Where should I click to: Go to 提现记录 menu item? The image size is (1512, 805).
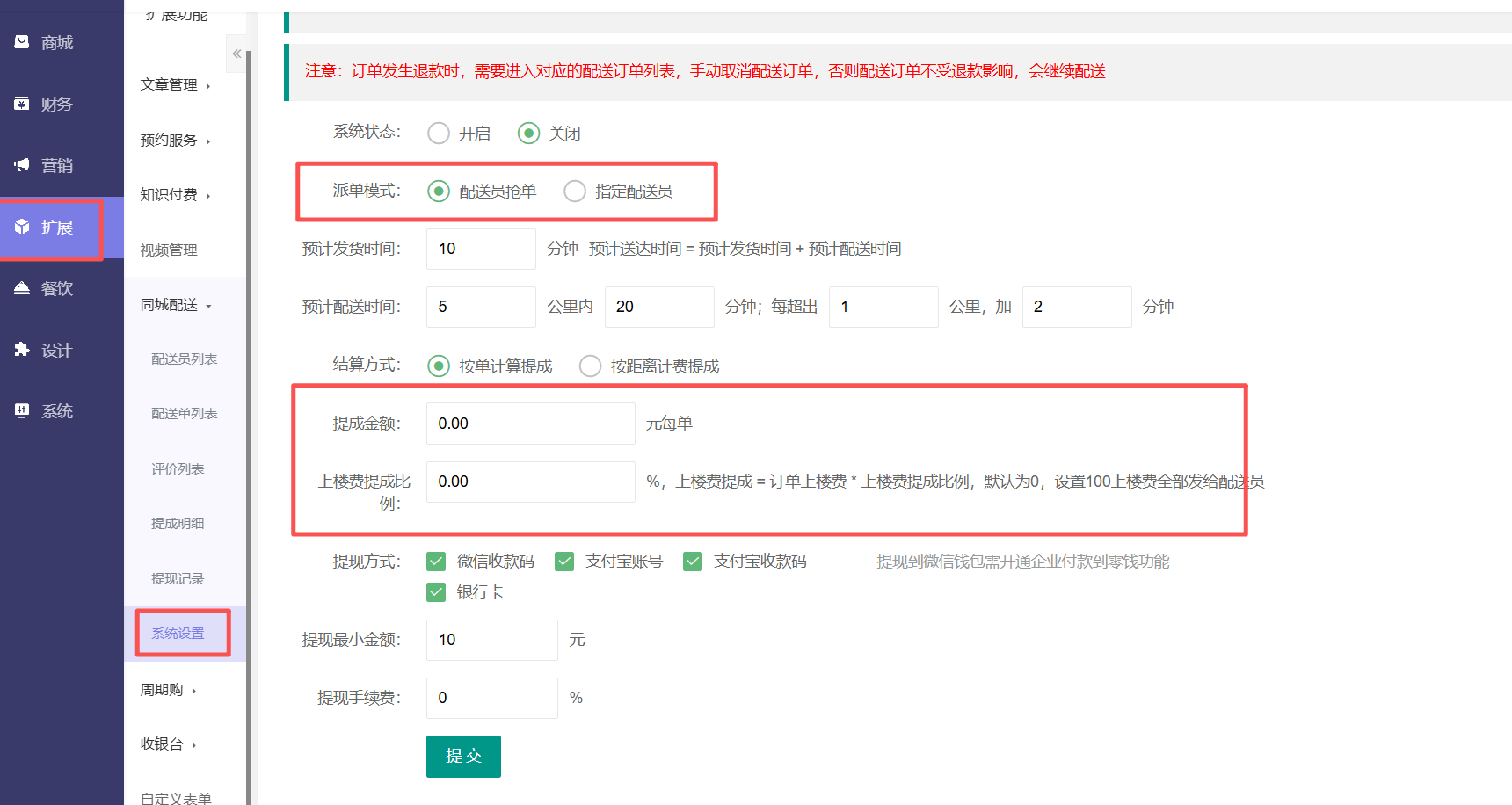click(178, 578)
